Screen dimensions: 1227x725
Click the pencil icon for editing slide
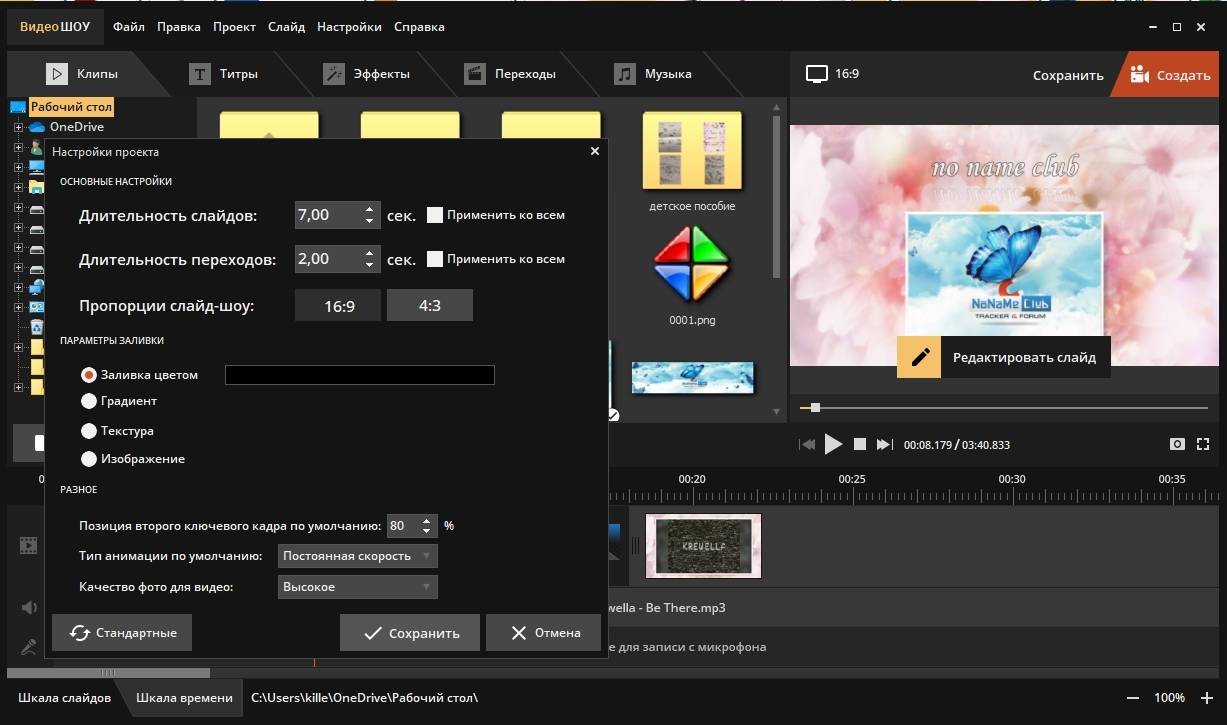(x=919, y=357)
